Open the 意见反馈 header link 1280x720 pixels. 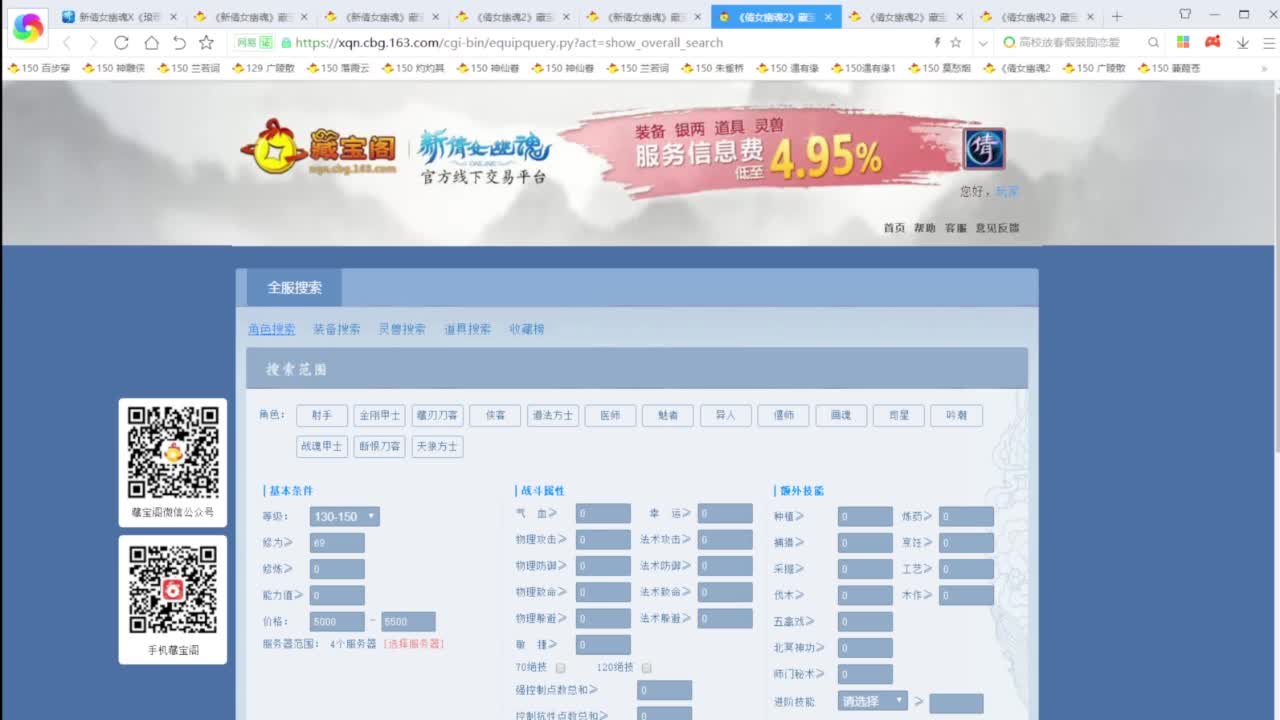[997, 228]
